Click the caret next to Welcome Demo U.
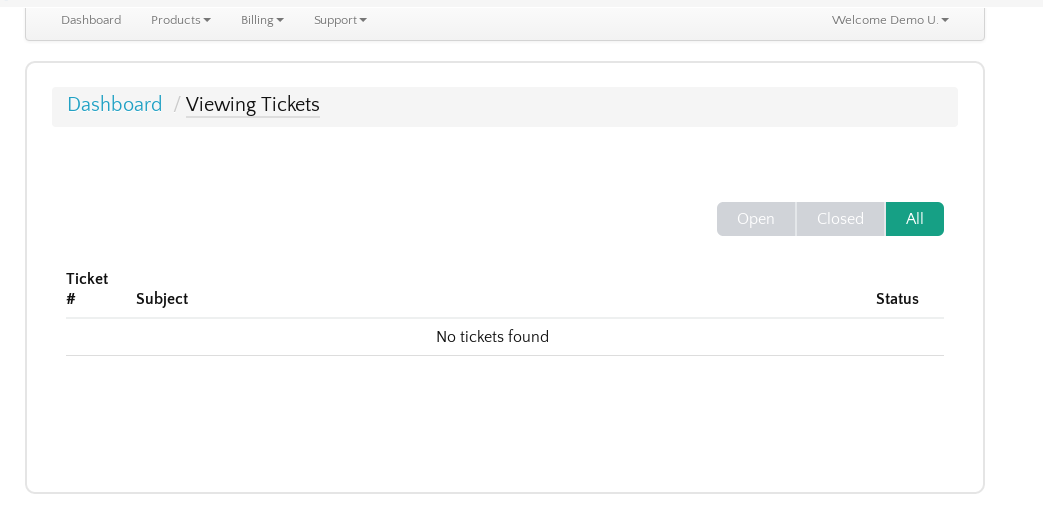This screenshot has width=1043, height=507. (945, 20)
